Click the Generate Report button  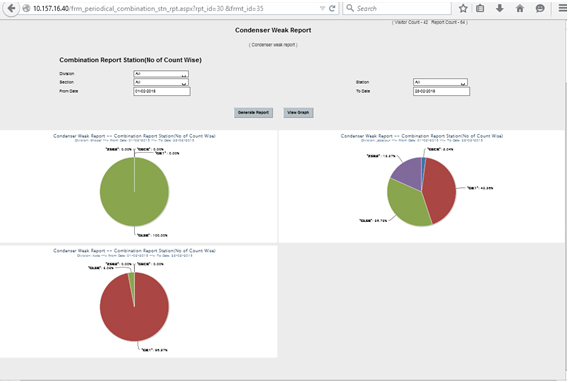tap(253, 113)
